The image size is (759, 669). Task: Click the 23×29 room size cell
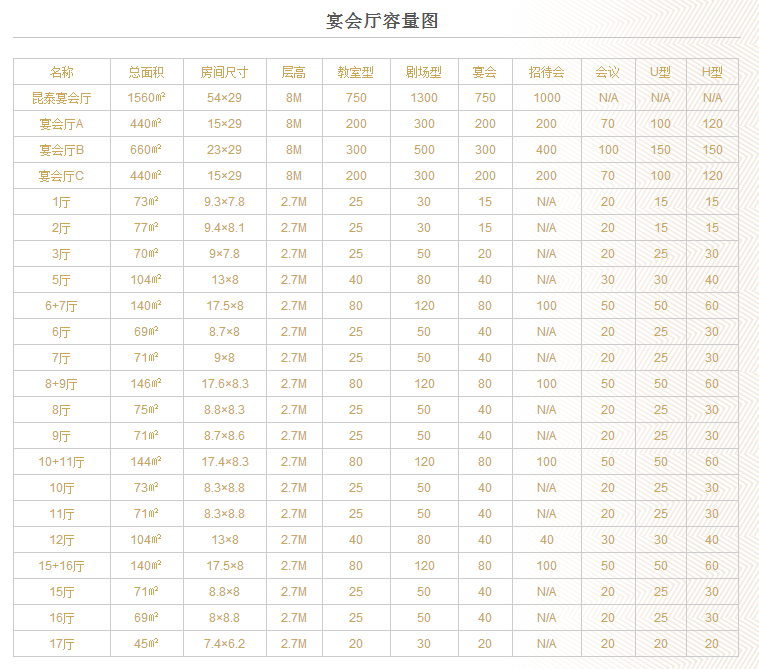coord(224,150)
